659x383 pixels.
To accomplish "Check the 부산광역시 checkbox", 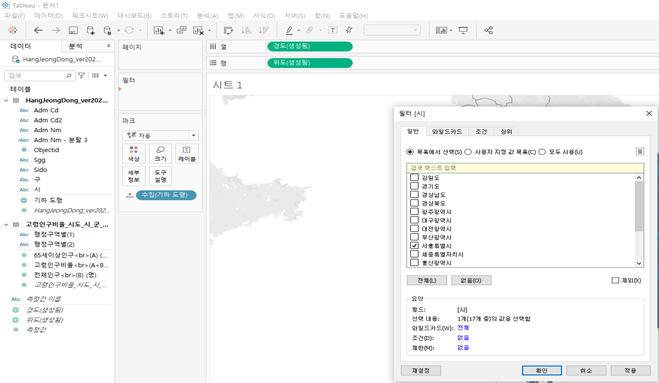I will (x=414, y=237).
